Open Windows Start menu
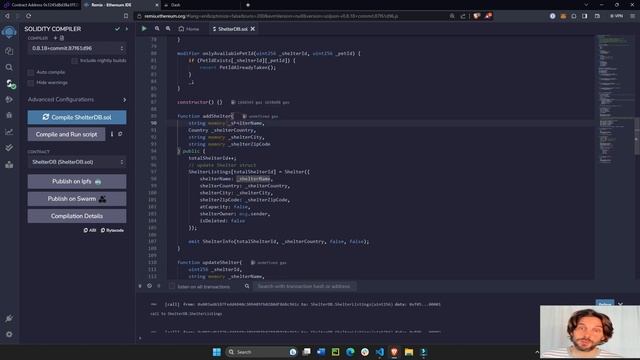Image resolution: width=640 pixels, height=360 pixels. pos(217,352)
